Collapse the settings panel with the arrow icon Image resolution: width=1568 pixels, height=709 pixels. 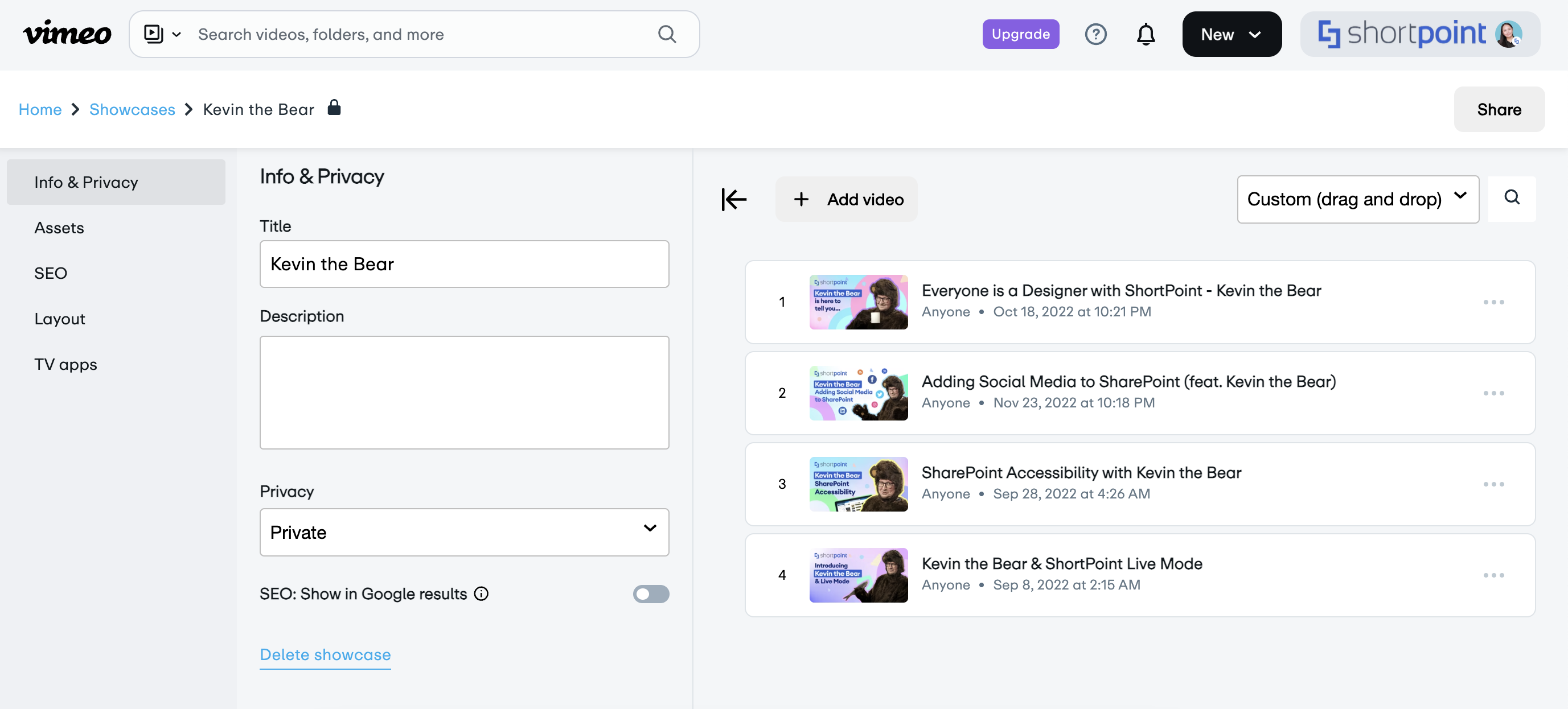coord(734,199)
